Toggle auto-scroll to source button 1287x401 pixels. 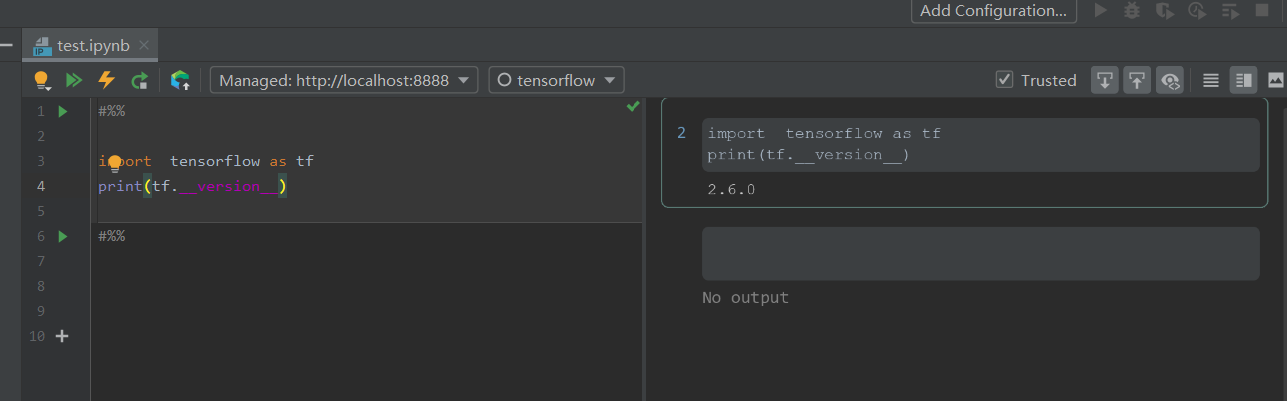(1137, 80)
